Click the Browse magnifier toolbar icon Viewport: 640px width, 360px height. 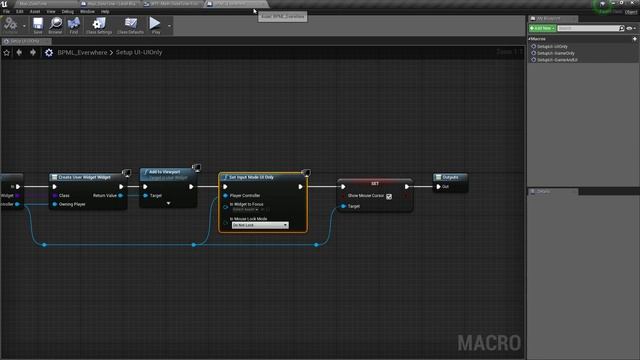point(55,25)
